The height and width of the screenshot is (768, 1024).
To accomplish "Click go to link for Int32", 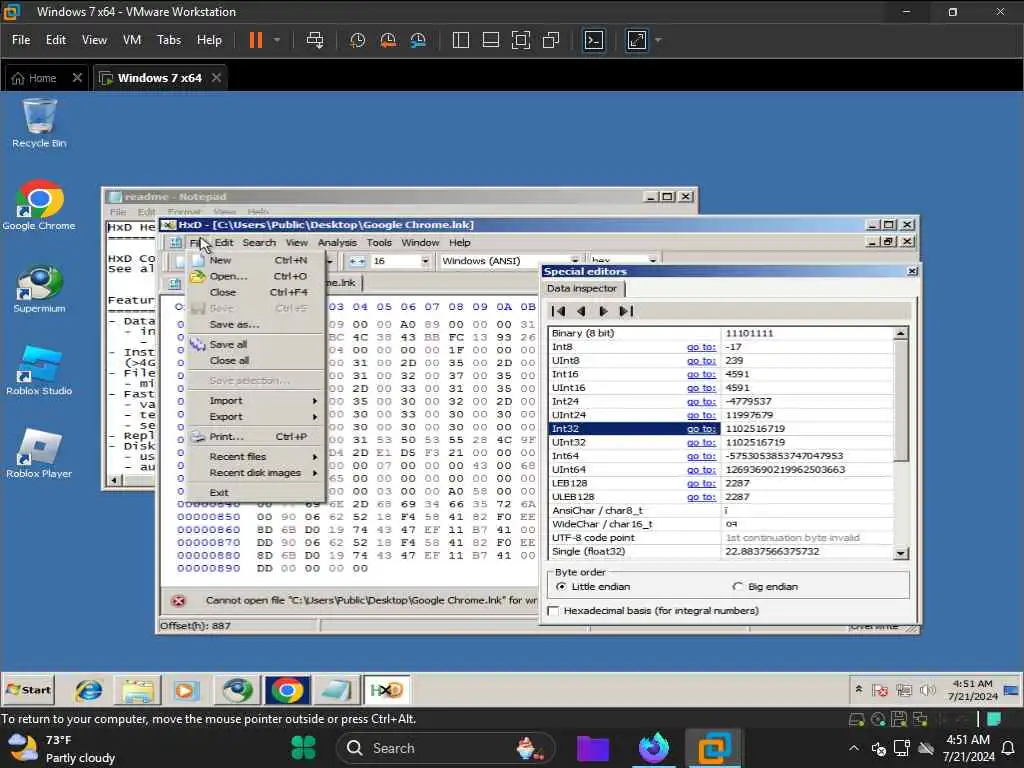I will (x=701, y=429).
